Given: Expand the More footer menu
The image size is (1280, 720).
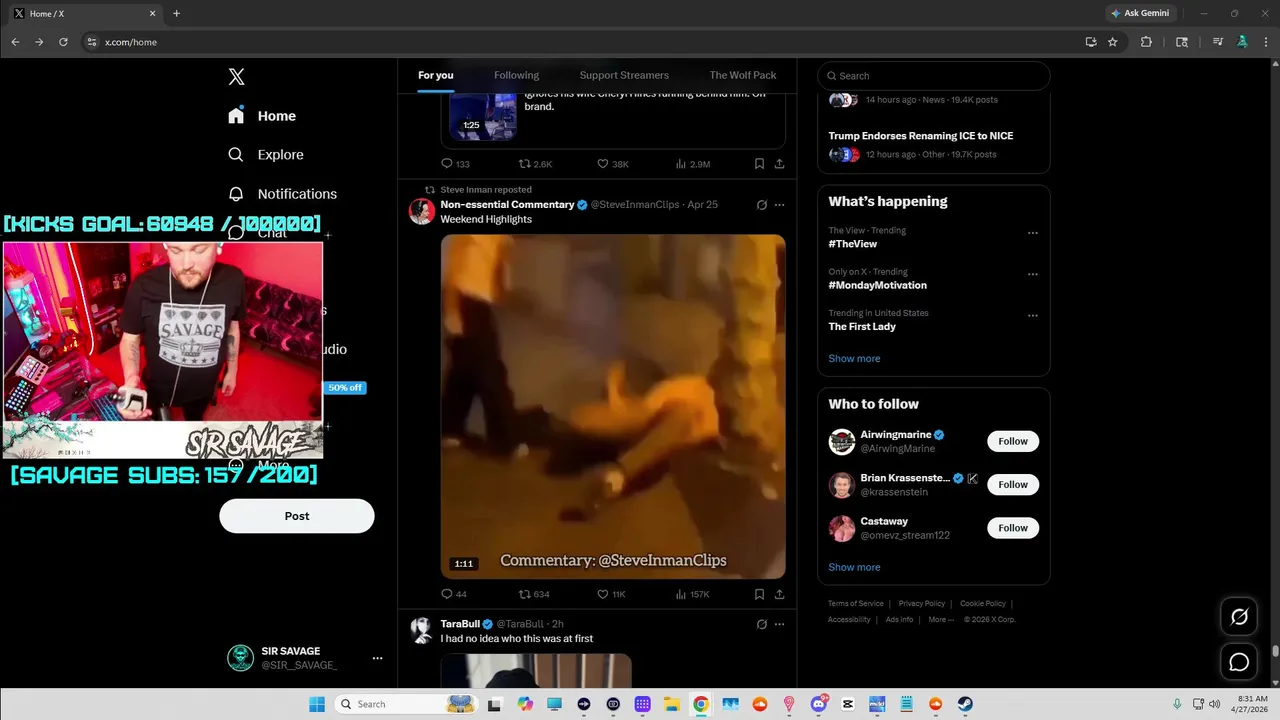Looking at the screenshot, I should [x=940, y=620].
